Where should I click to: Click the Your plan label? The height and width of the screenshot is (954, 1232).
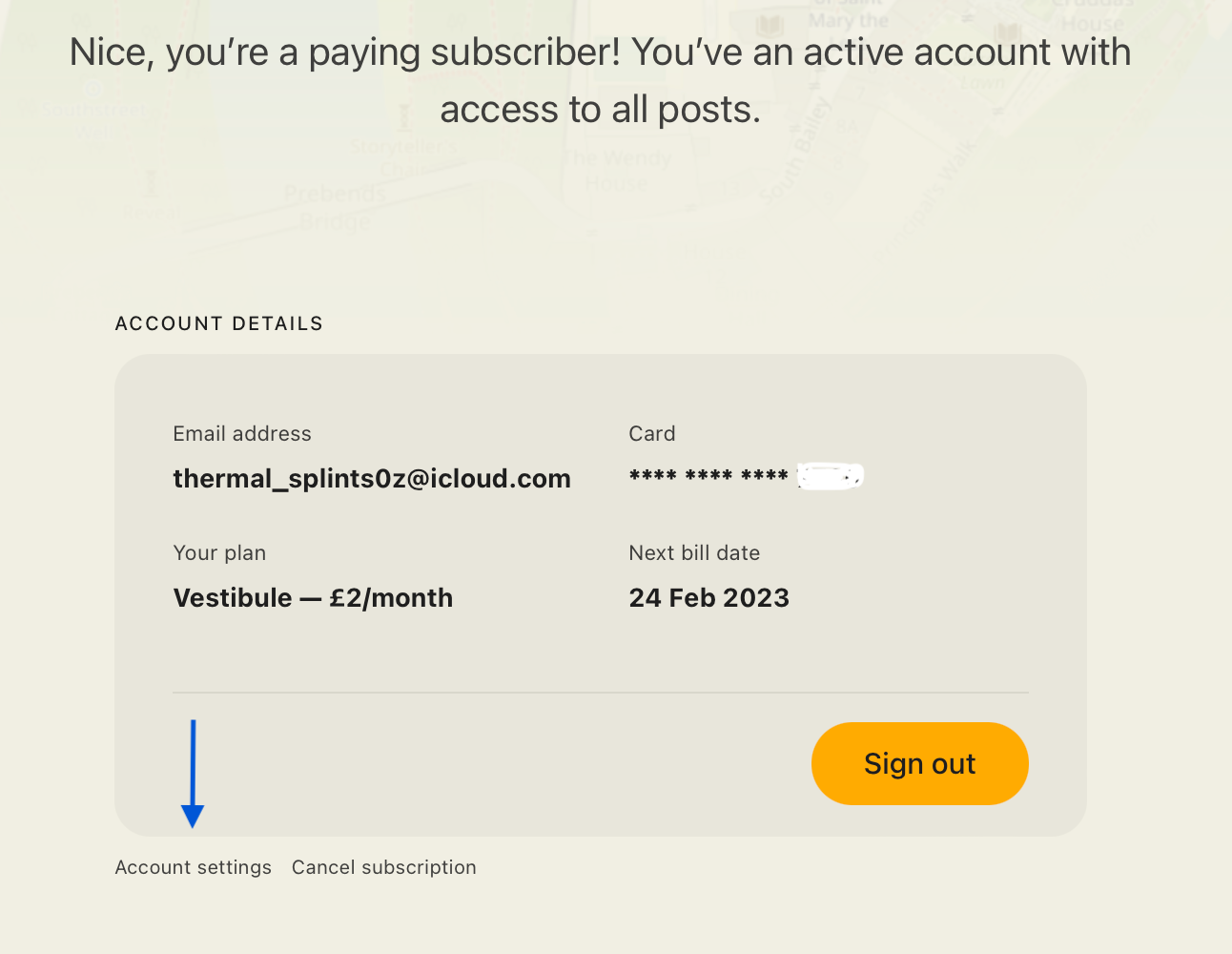(219, 553)
